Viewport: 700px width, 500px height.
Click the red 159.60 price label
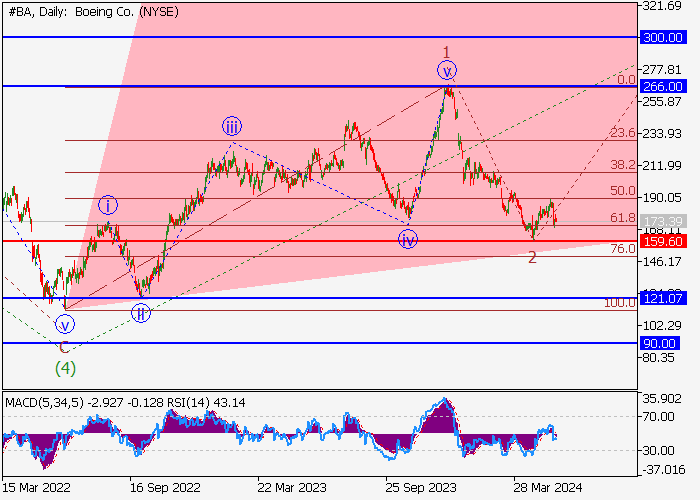click(x=663, y=242)
